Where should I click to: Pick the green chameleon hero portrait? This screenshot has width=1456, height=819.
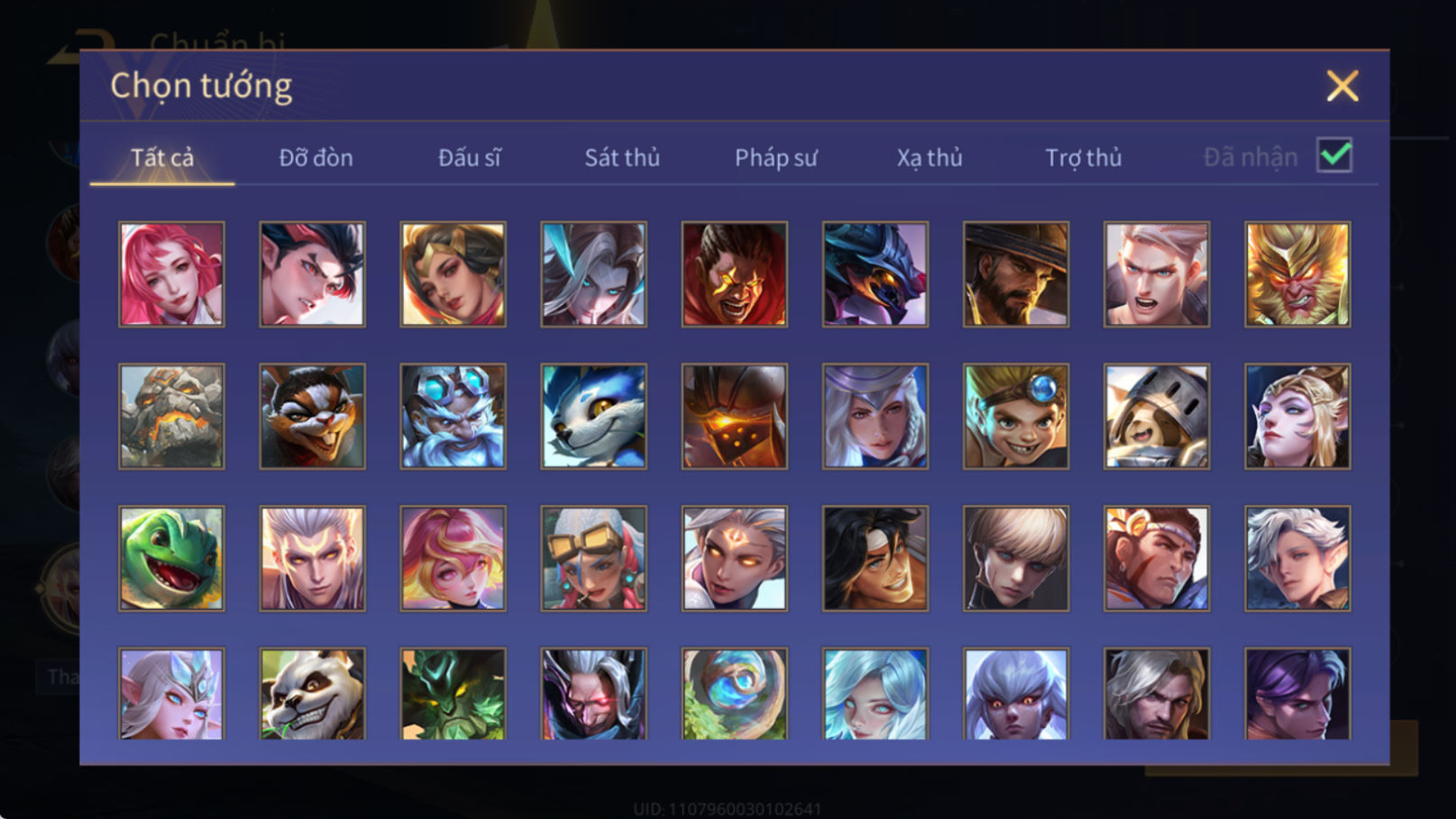click(x=171, y=558)
